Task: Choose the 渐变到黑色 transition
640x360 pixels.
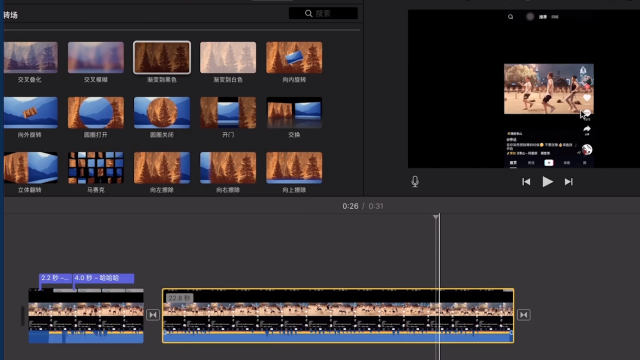Action: pos(162,58)
